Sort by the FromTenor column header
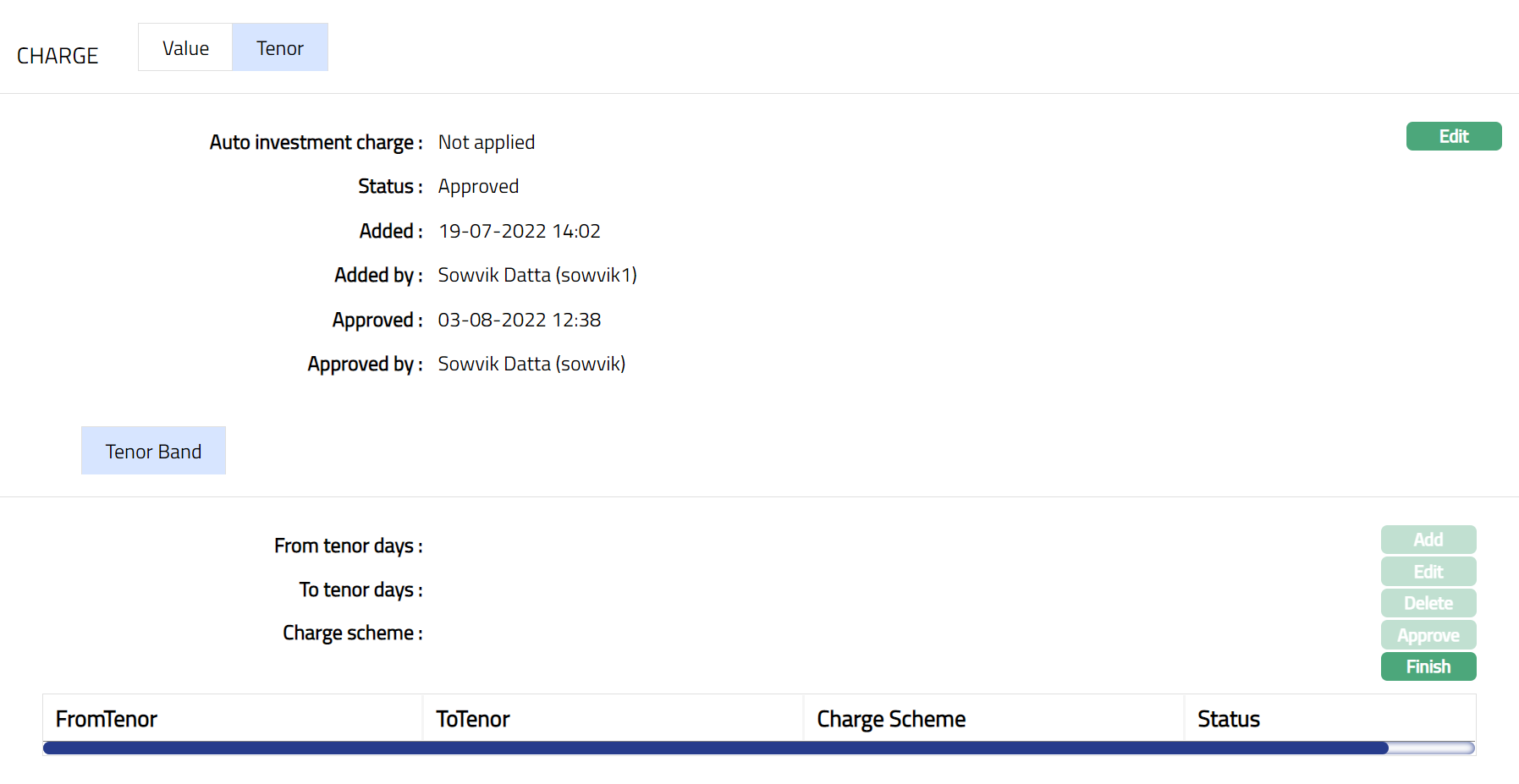Screen dimensions: 1519x784 point(107,719)
